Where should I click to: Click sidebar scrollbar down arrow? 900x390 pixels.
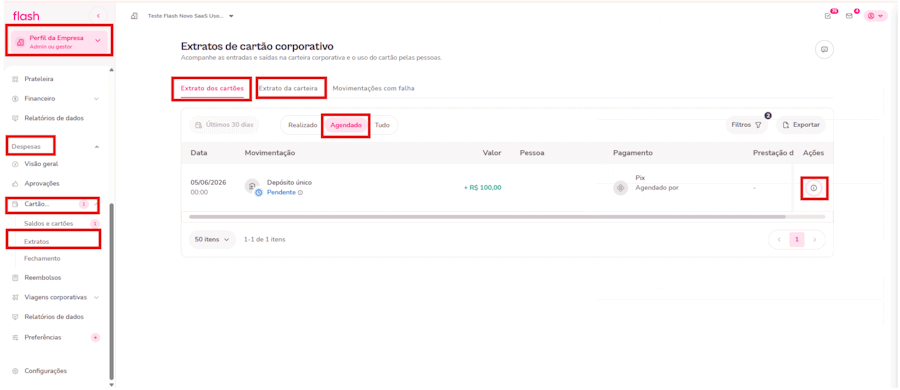[x=111, y=385]
